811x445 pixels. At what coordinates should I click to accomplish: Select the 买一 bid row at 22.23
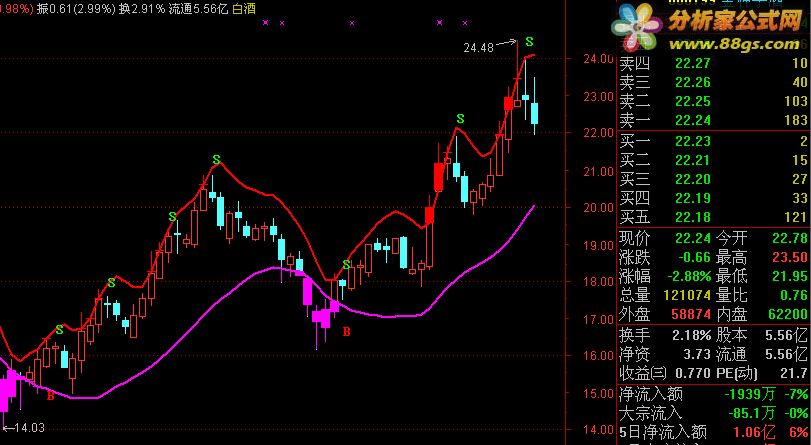(713, 141)
